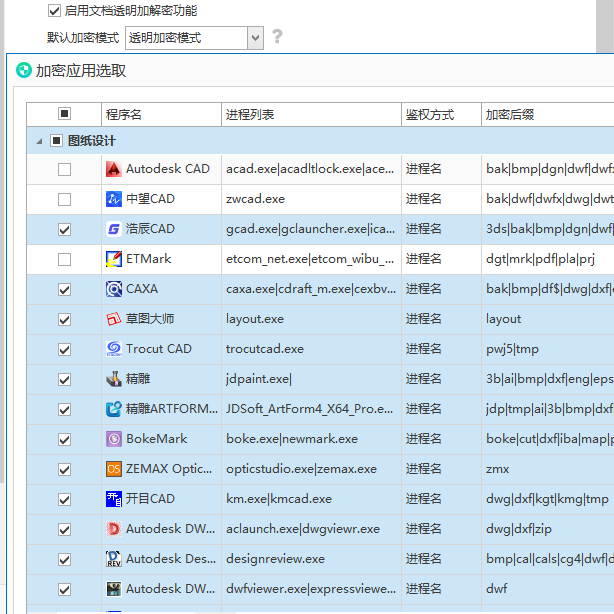Click the 鉴权方式 column header
Screen dimensions: 614x614
(x=441, y=115)
